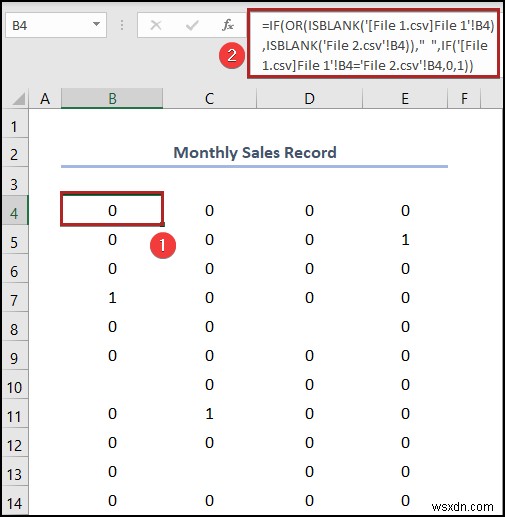
Task: Open the Insert Function fx icon
Action: pyautogui.click(x=228, y=25)
